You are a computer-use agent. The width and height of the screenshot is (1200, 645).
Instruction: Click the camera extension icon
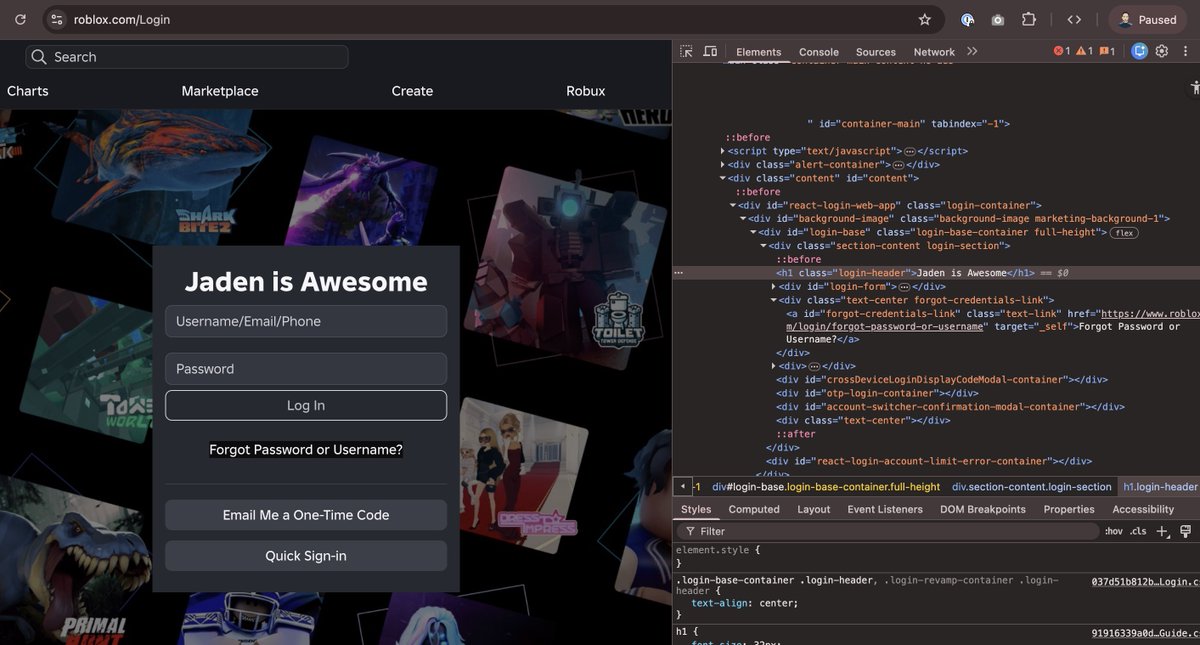pos(997,19)
